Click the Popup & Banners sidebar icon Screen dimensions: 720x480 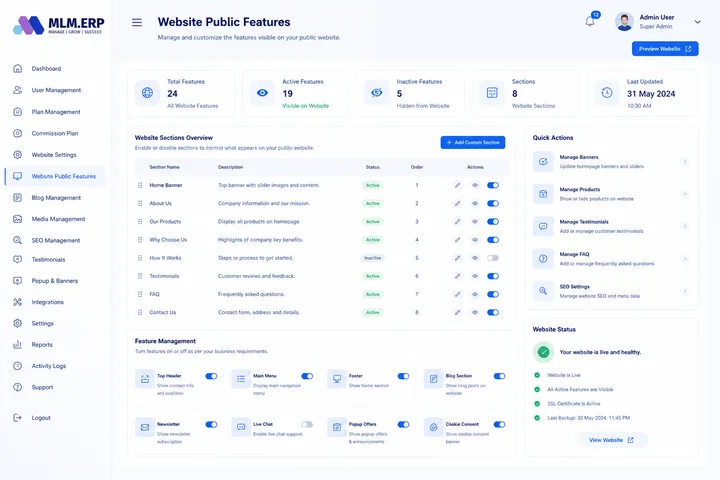point(17,281)
